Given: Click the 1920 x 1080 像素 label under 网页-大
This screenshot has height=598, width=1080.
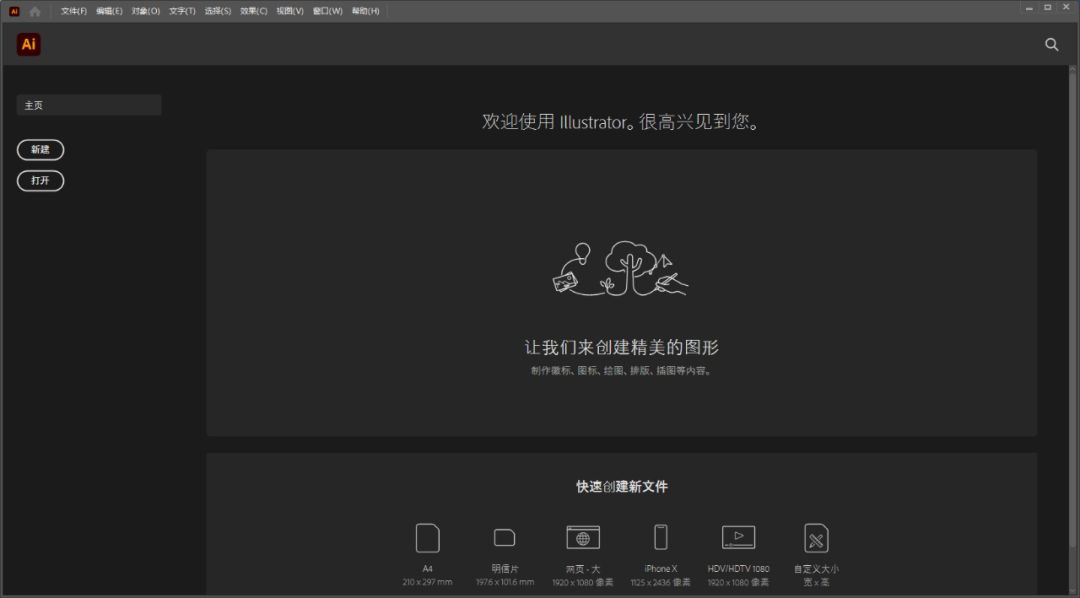Looking at the screenshot, I should [583, 582].
